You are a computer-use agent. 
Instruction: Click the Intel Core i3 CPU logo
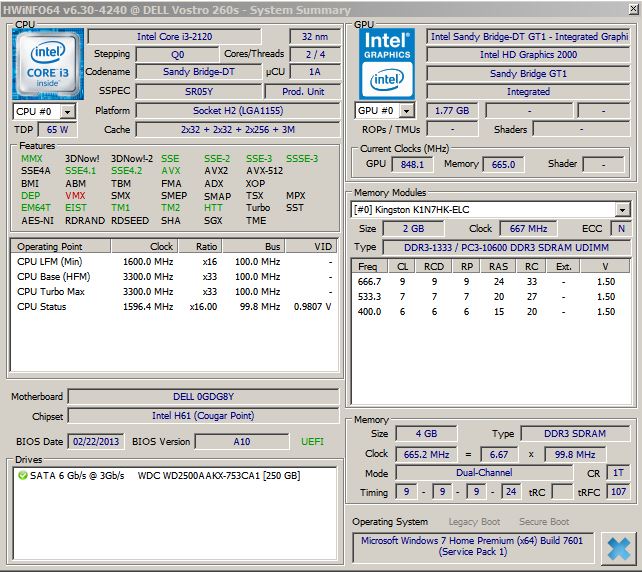pyautogui.click(x=47, y=64)
